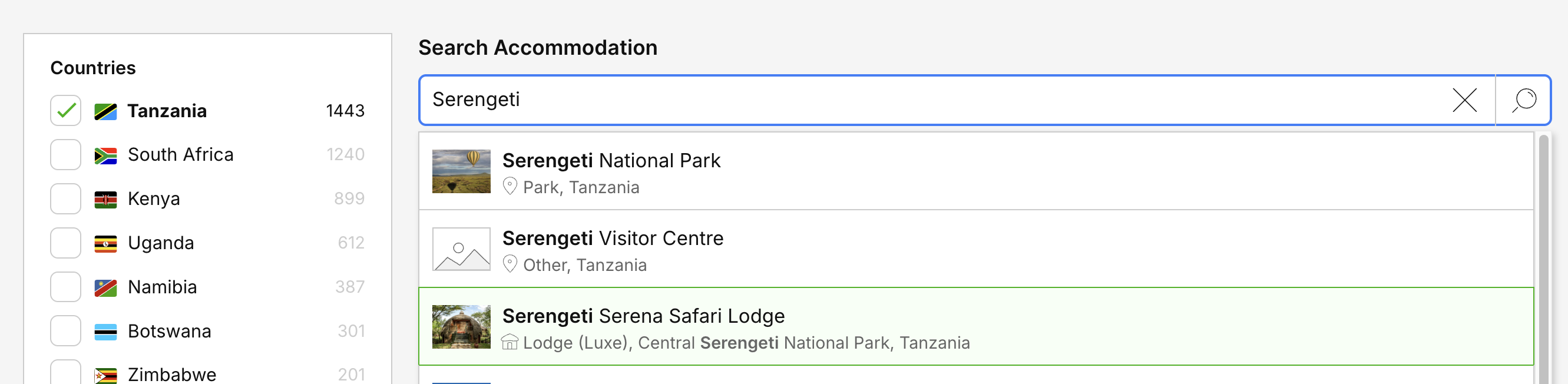Check the South Africa checkbox
1568x384 pixels.
[x=66, y=154]
